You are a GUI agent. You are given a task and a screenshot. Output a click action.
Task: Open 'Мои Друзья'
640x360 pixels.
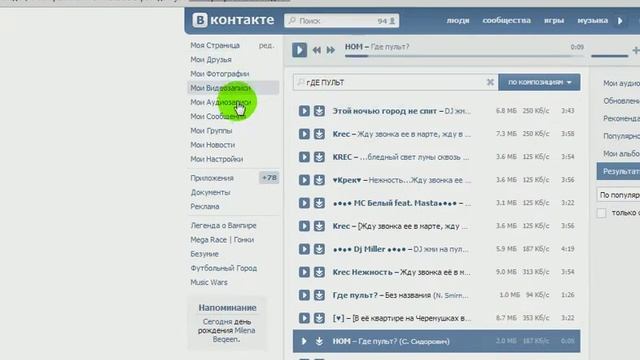point(211,60)
